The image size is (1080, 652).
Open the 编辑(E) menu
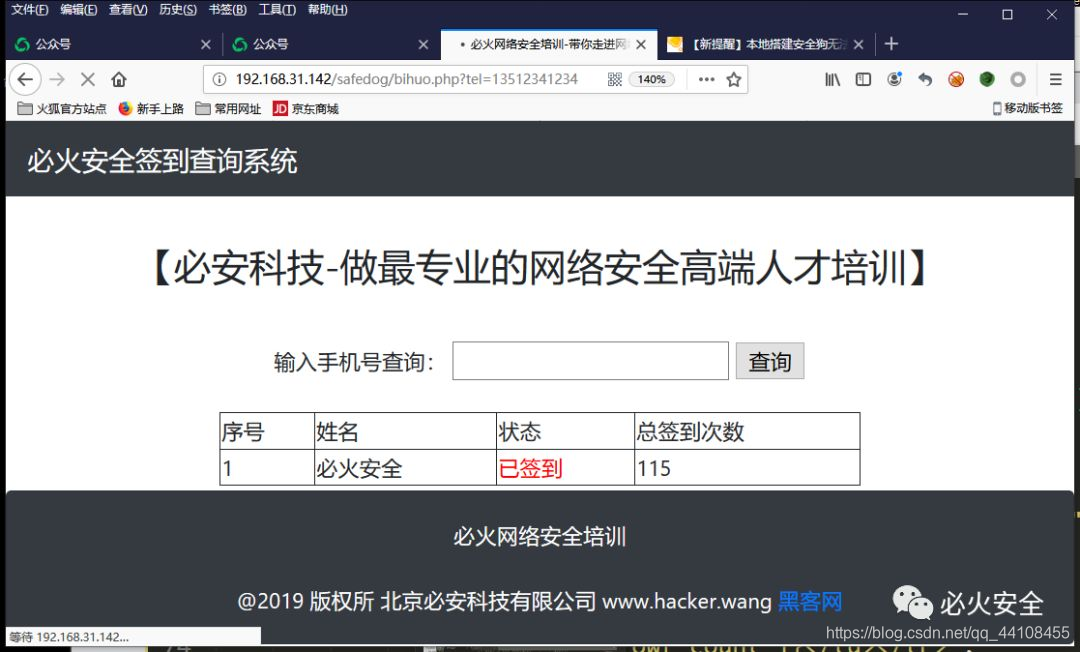pyautogui.click(x=79, y=10)
